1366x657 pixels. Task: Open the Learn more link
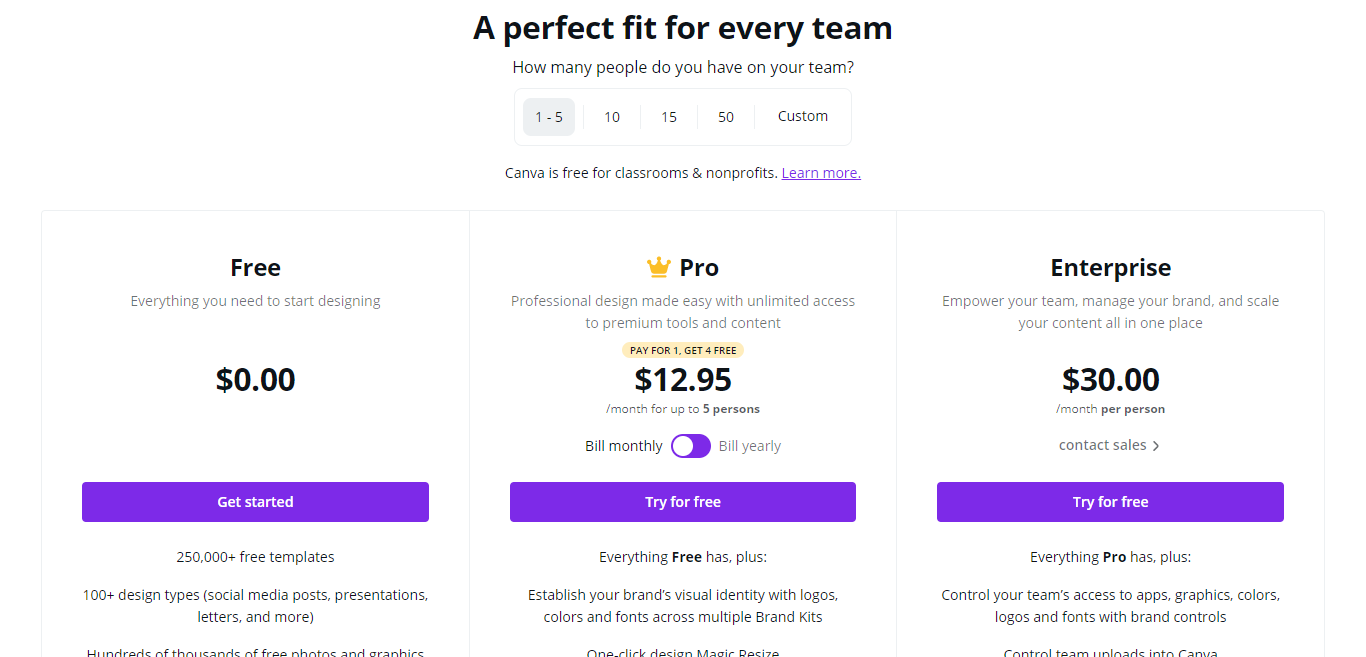pyautogui.click(x=821, y=173)
